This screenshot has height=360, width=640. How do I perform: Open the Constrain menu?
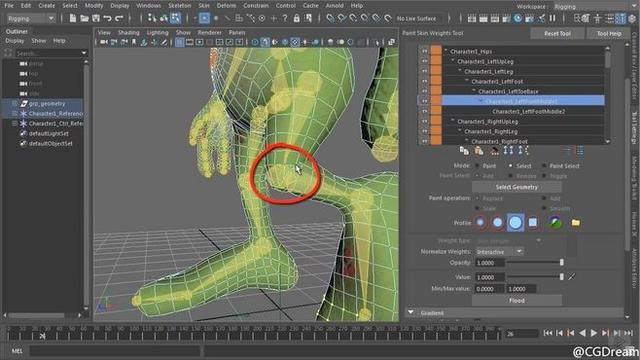coord(256,6)
